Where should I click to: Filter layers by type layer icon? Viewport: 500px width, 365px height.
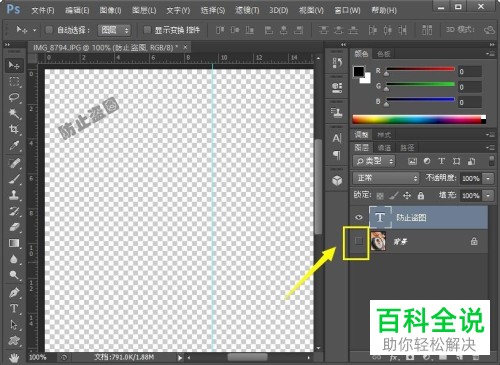coord(442,161)
